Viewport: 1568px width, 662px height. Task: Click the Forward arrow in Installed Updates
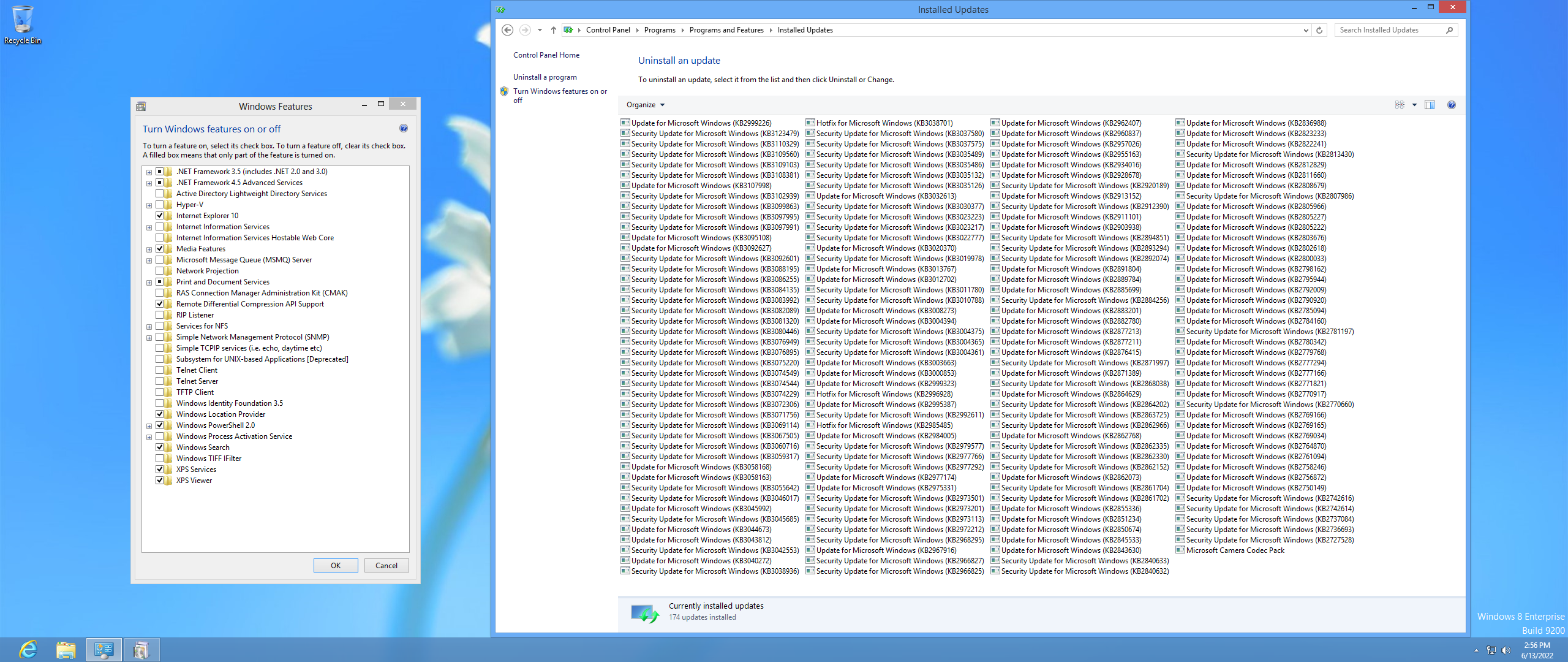(x=525, y=30)
